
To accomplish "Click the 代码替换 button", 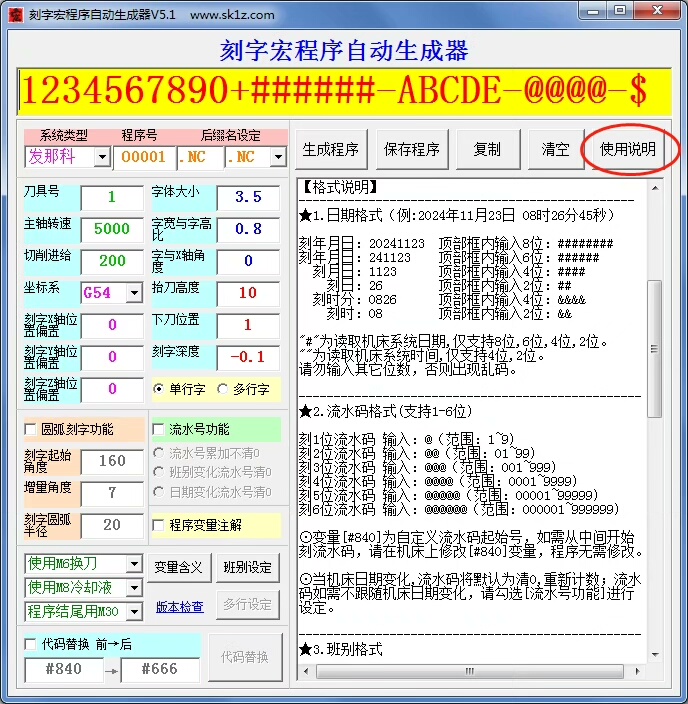I will 245,657.
